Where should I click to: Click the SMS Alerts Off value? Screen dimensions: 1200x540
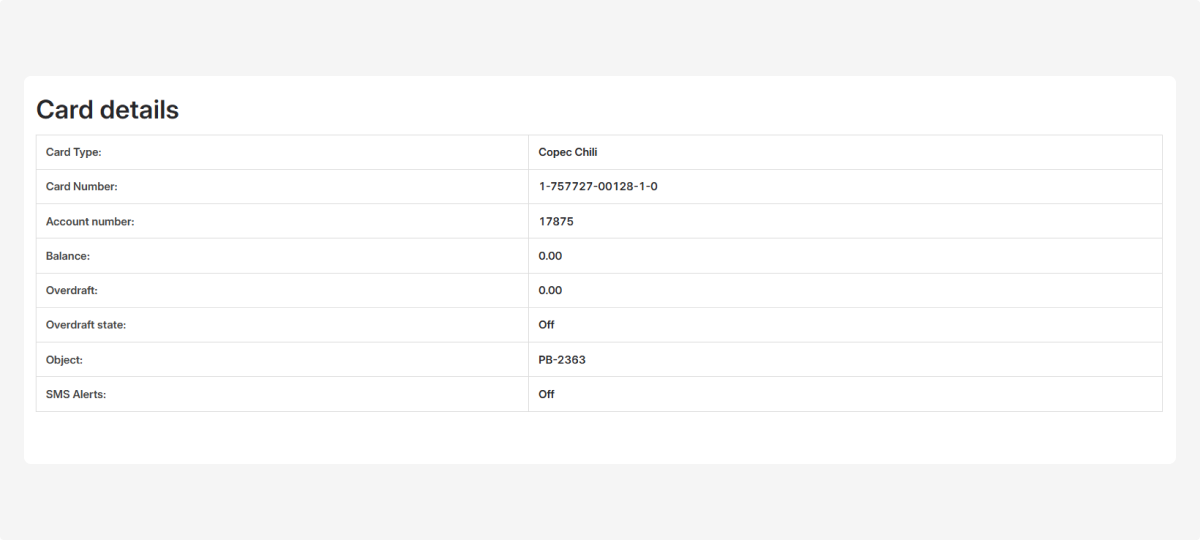pos(546,394)
